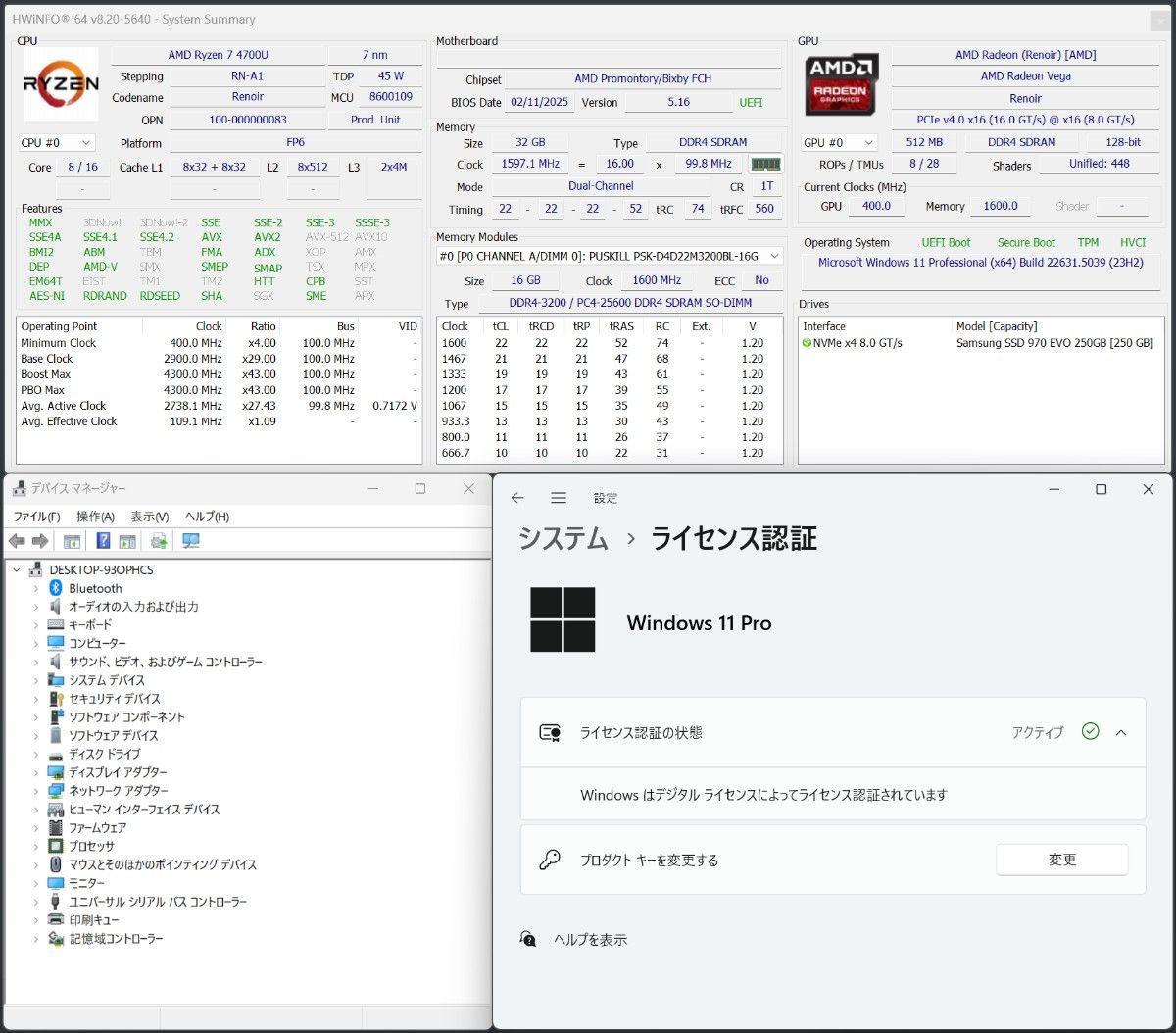Click the green check icon next to アクティブ
This screenshot has height=1033, width=1176.
(x=1090, y=731)
